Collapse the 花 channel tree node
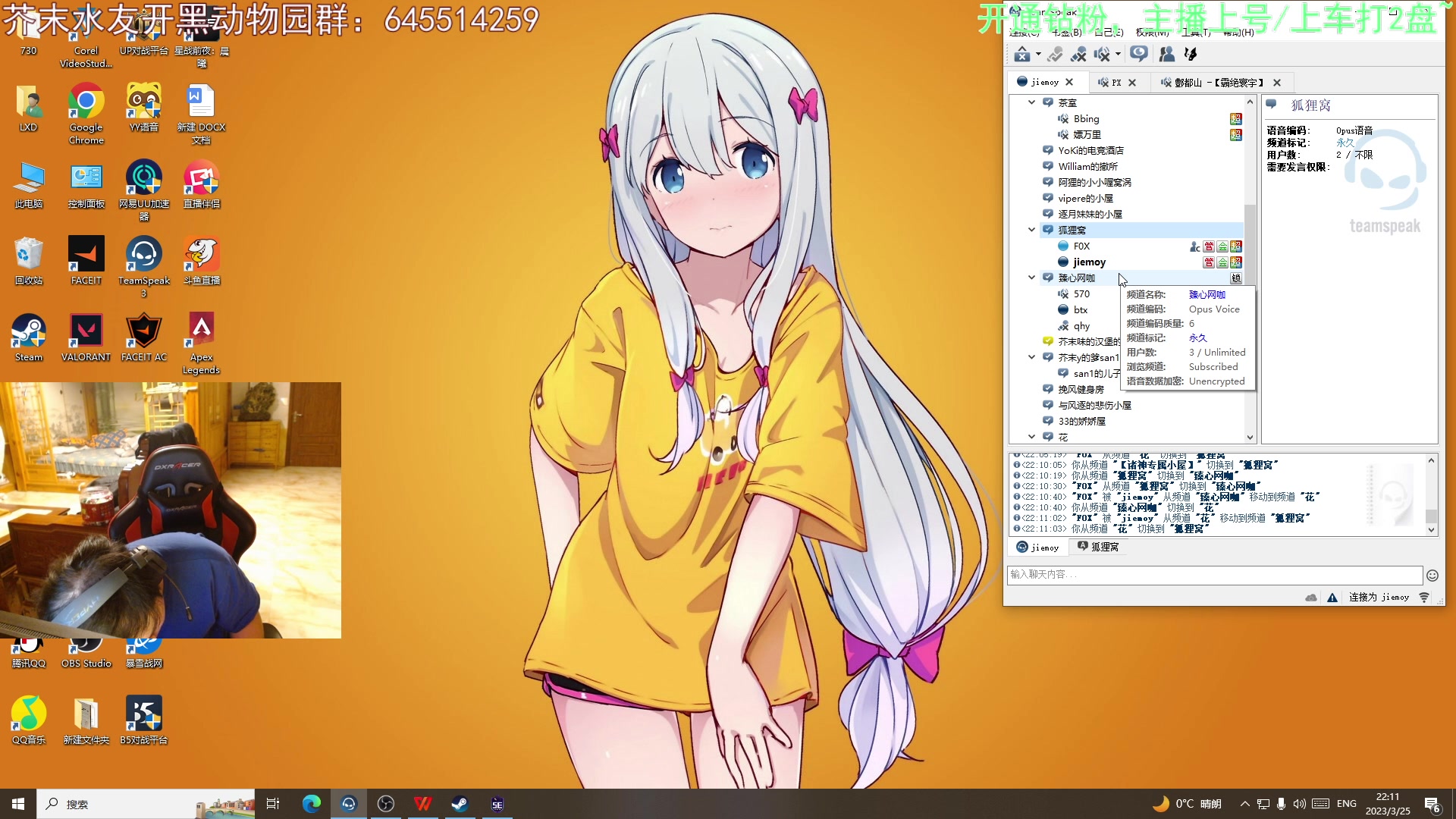 (x=1031, y=437)
